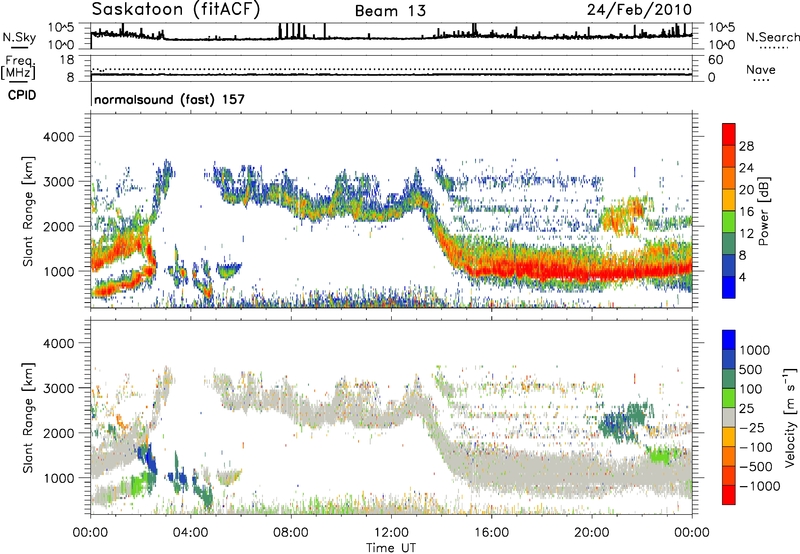Viewport: 800px width, 554px height.
Task: Click the 12 label on Power colorbar
Action: pos(746,234)
